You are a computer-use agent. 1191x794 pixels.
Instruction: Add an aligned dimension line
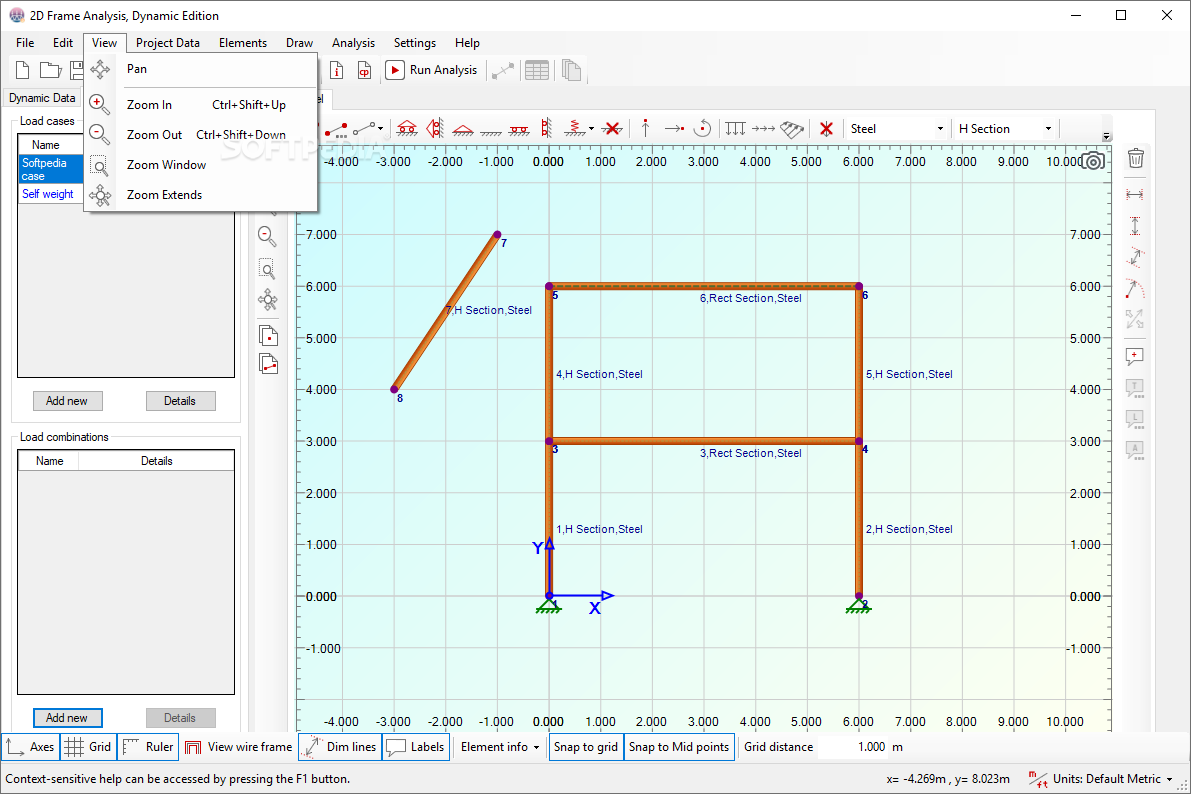(1135, 257)
